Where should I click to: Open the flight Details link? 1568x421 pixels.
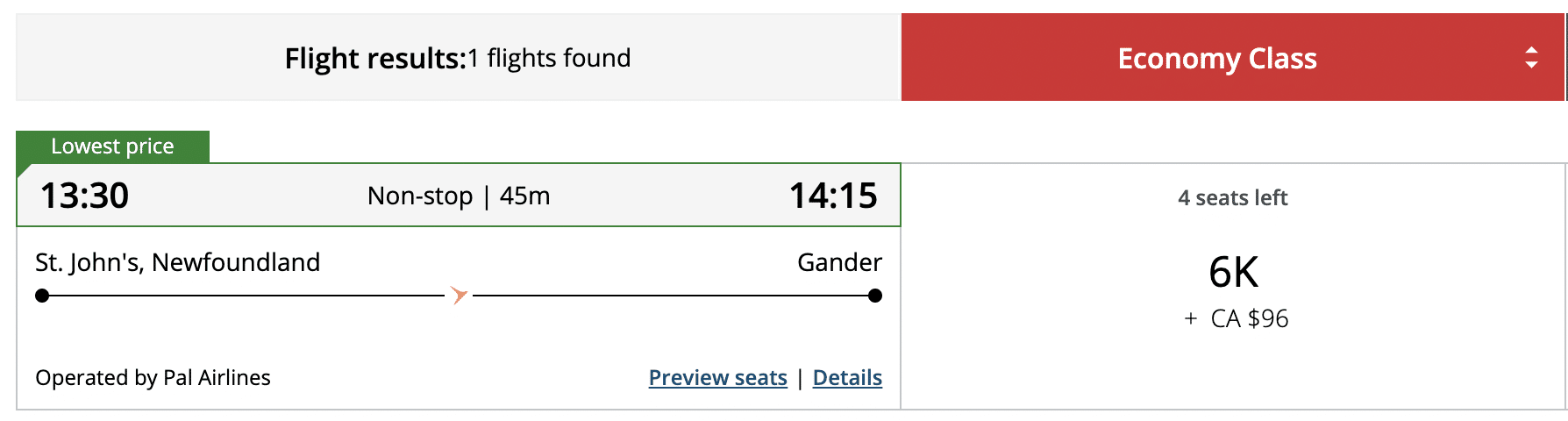847,377
